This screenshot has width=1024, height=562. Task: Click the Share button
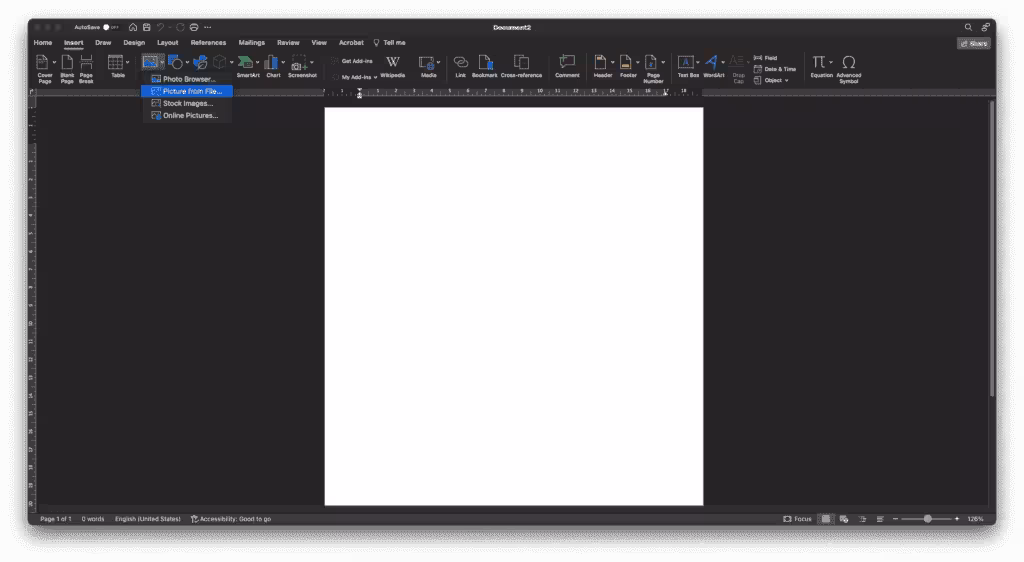(x=974, y=44)
